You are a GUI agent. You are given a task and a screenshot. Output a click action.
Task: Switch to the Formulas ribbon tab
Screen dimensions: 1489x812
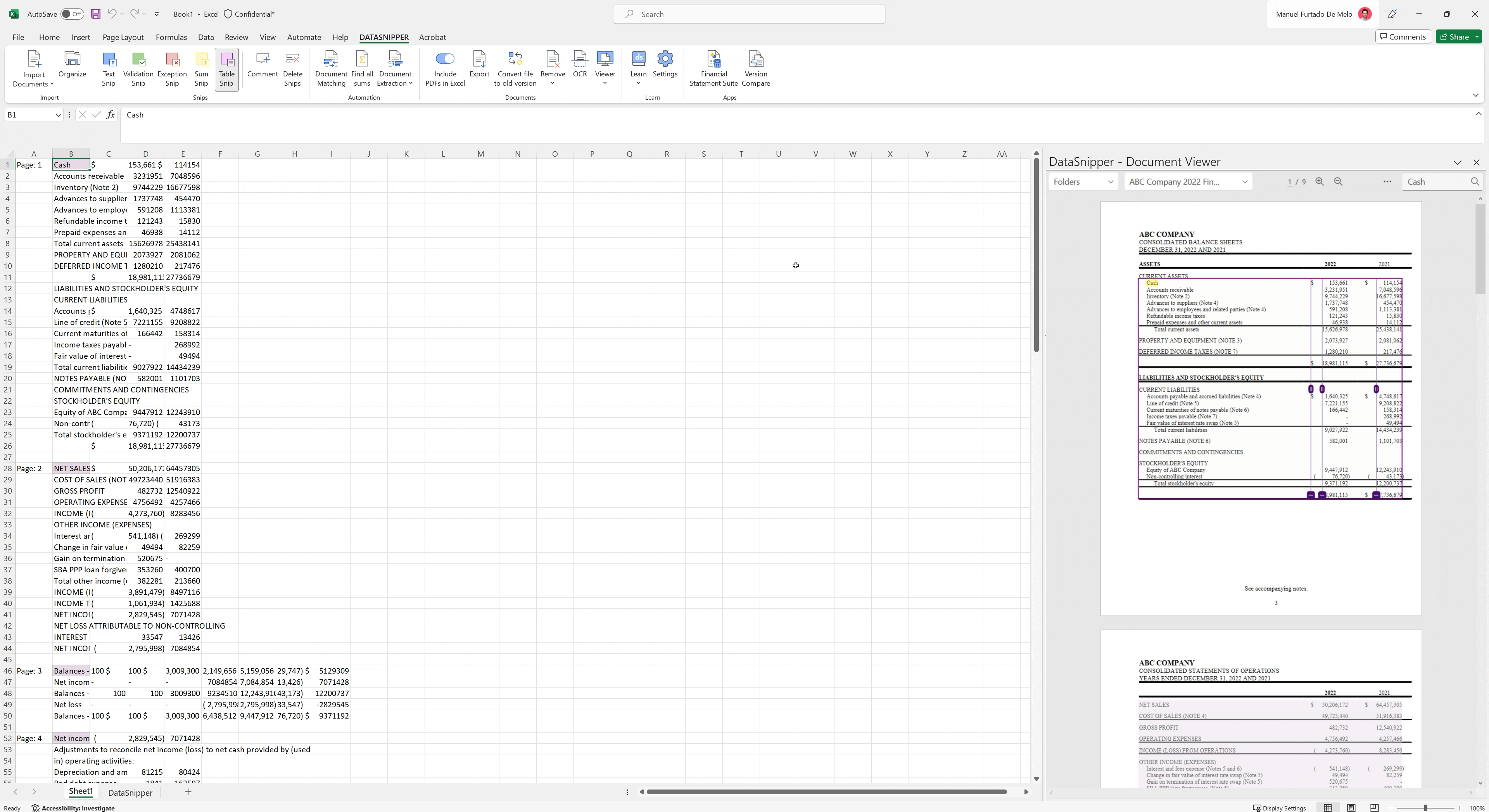(171, 37)
